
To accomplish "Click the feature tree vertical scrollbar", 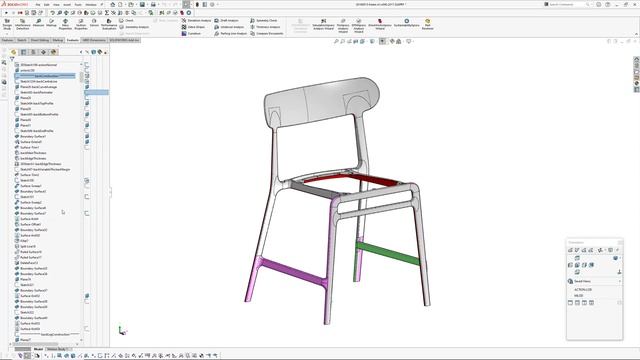I will pos(81,76).
